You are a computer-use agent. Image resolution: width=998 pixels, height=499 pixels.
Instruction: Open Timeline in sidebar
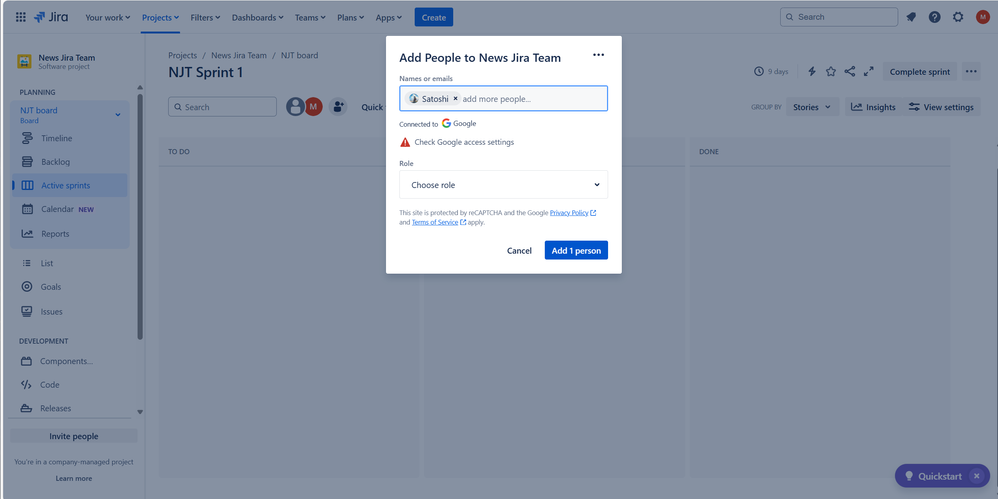pyautogui.click(x=69, y=138)
